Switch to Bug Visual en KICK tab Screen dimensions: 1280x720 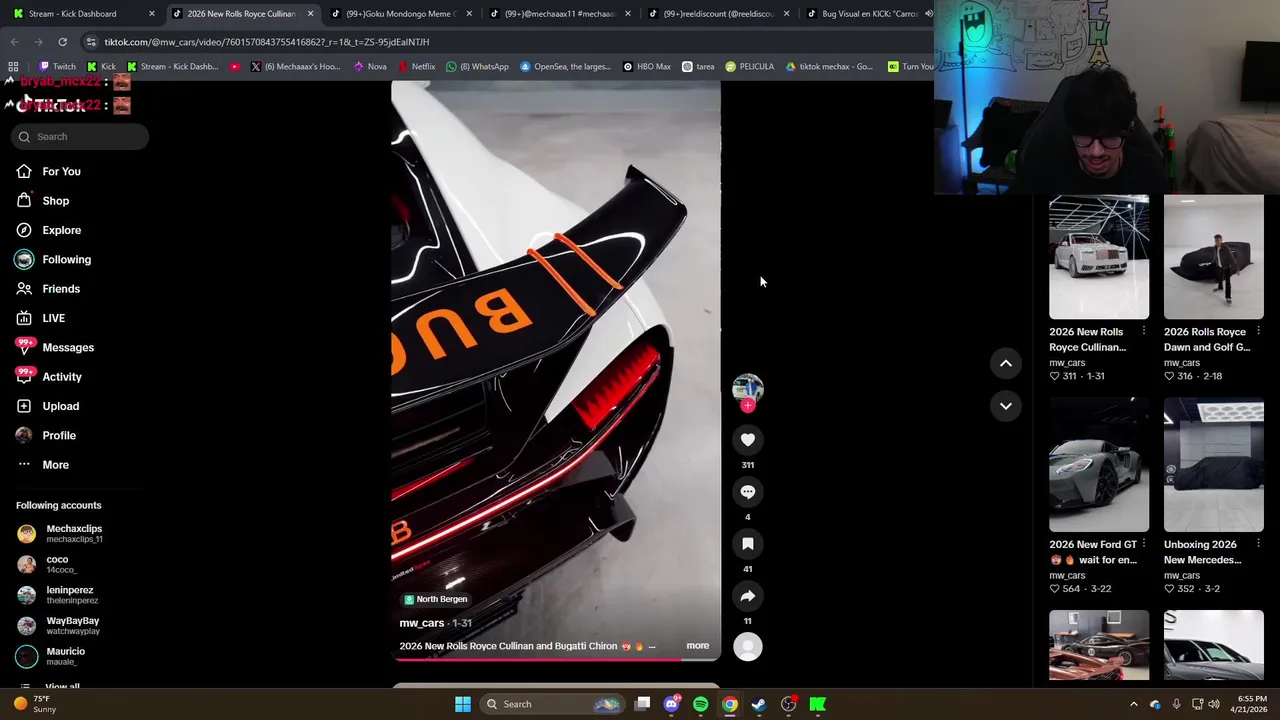pyautogui.click(x=869, y=14)
